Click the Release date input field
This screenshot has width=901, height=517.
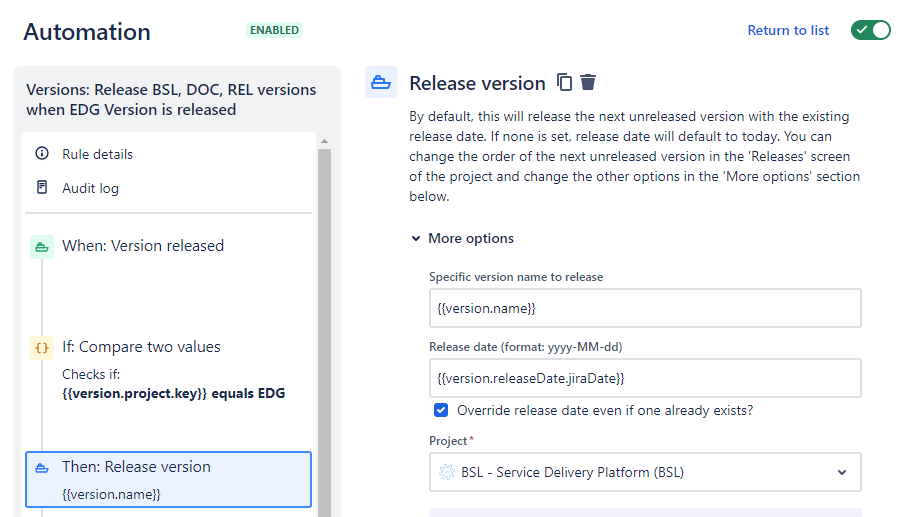pyautogui.click(x=645, y=378)
